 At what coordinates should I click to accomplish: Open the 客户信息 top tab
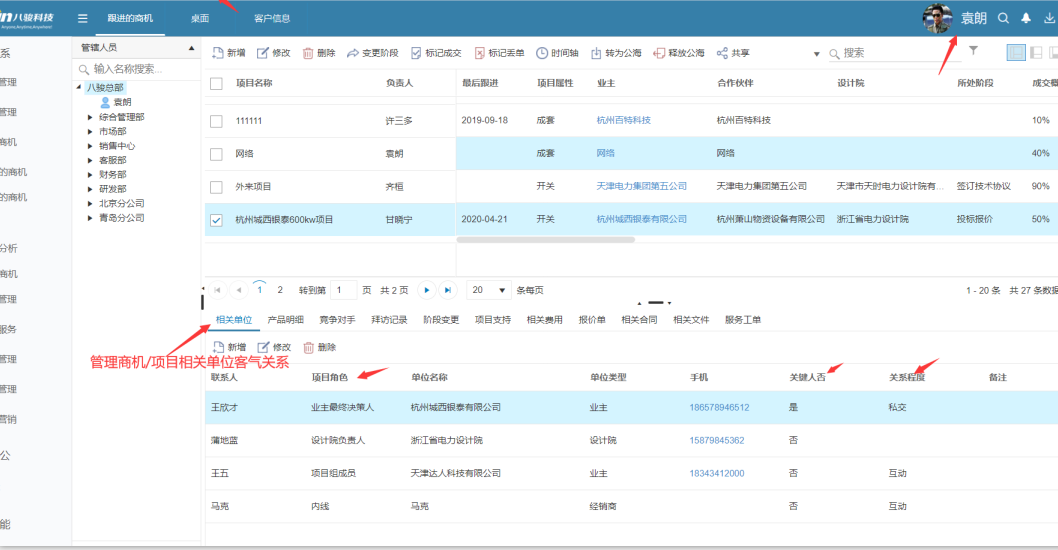[272, 18]
